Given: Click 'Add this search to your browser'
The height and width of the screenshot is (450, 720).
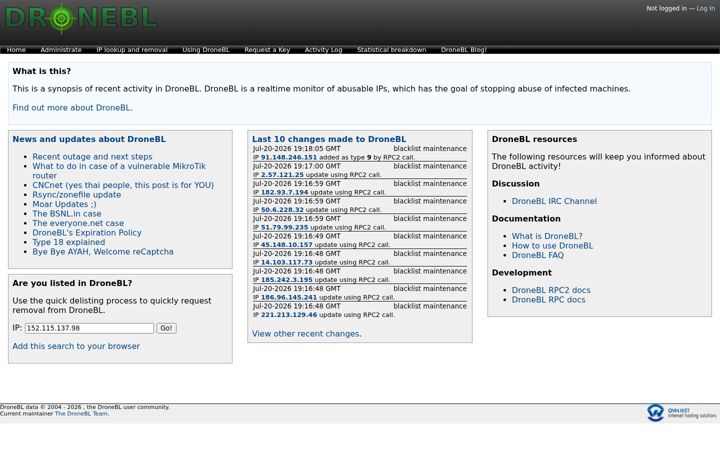Looking at the screenshot, I should pyautogui.click(x=76, y=346).
